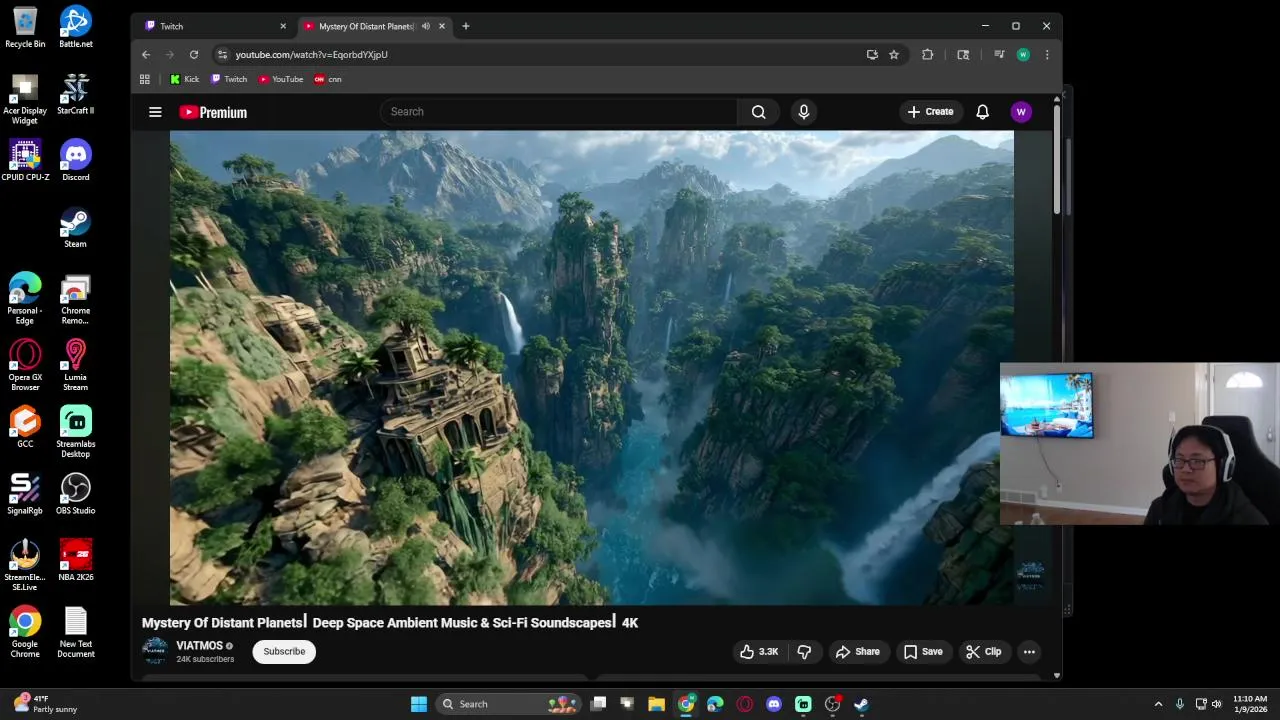The image size is (1280, 720).
Task: Focus the YouTube Search field
Action: tap(558, 112)
